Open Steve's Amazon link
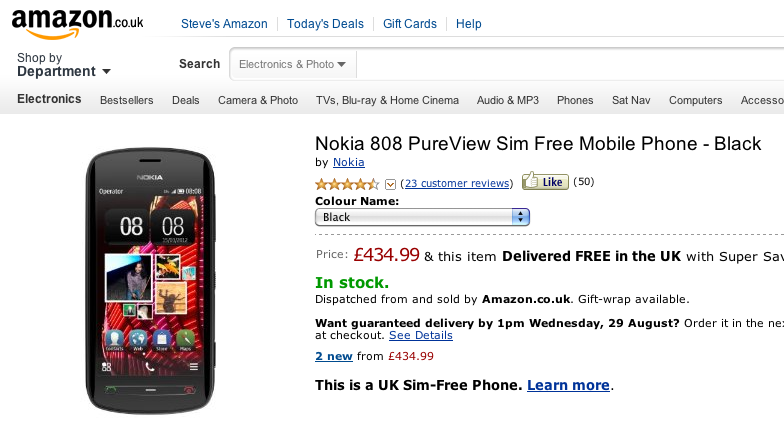 click(224, 24)
